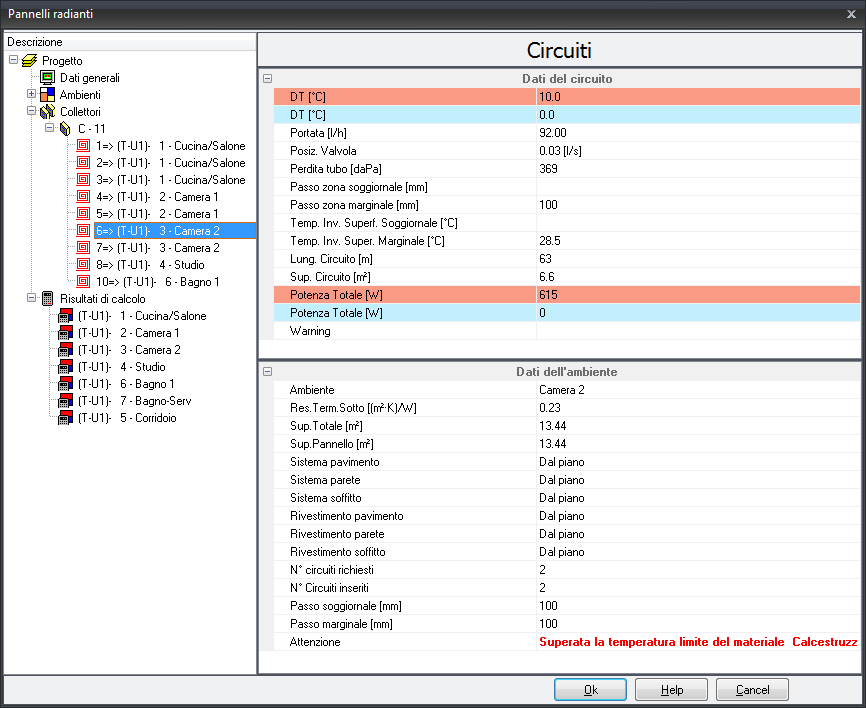Collapse the Dati del circuito section

point(267,79)
